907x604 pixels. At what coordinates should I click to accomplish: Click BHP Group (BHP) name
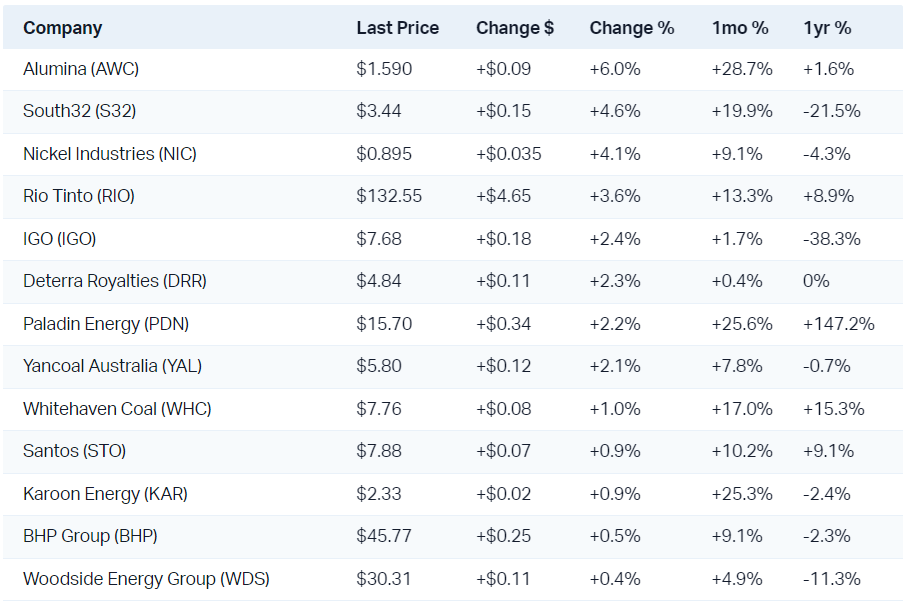click(90, 536)
